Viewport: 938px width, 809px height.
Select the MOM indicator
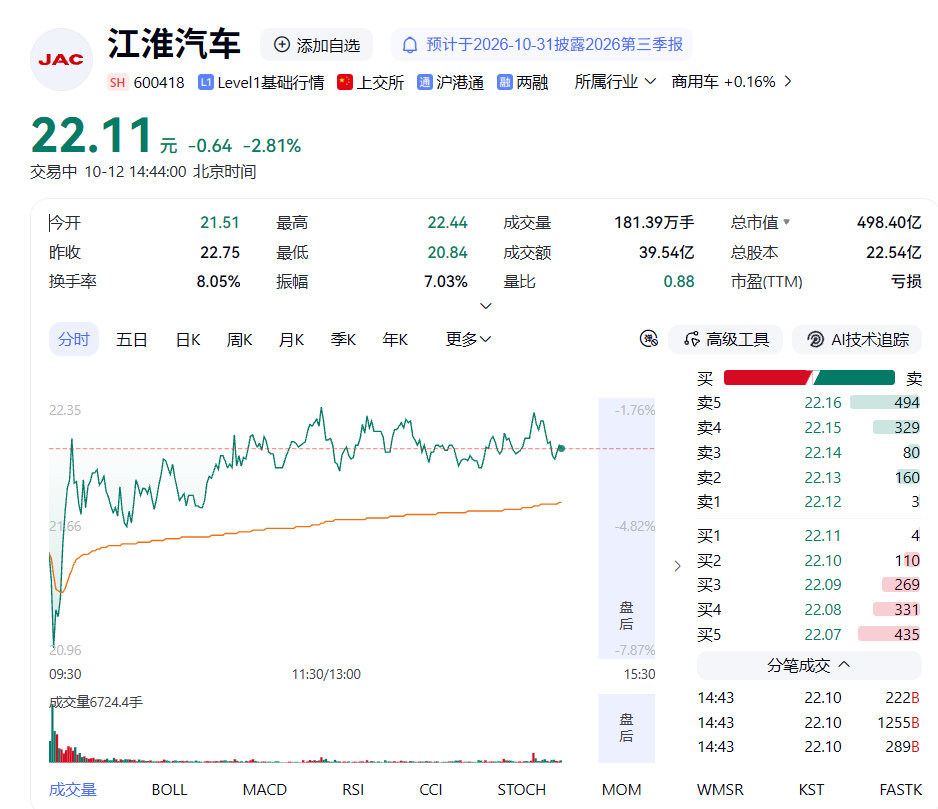(622, 790)
